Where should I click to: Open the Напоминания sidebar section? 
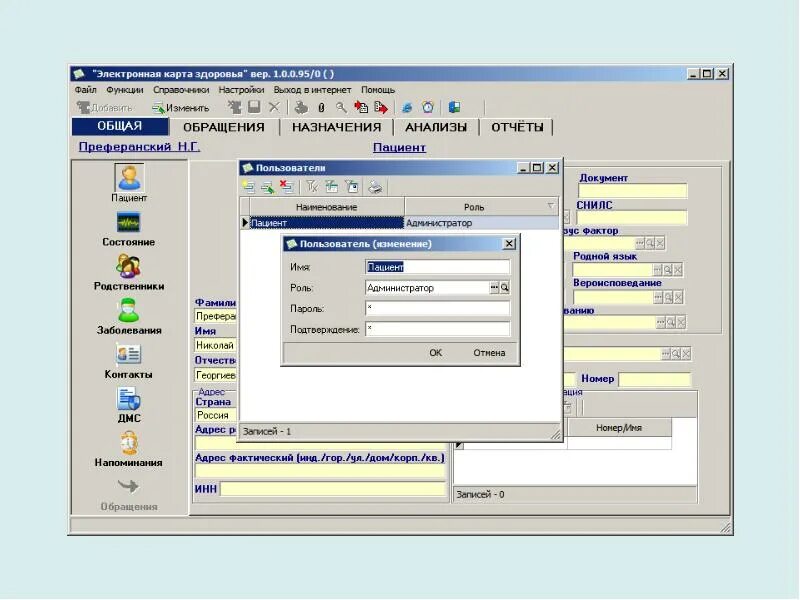[x=129, y=449]
